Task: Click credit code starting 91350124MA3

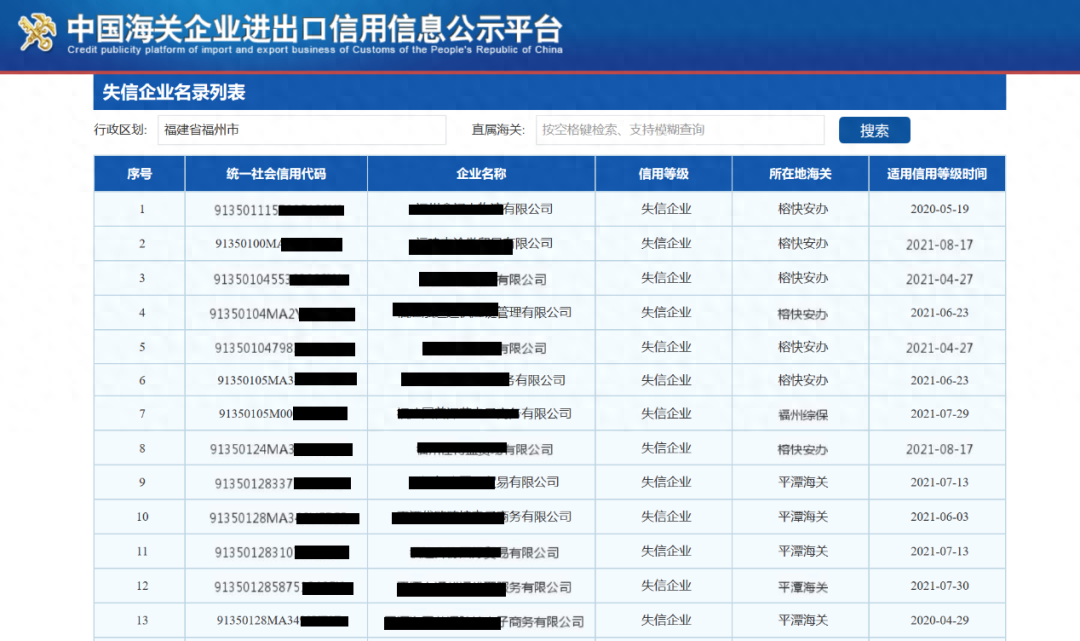Action: 281,449
